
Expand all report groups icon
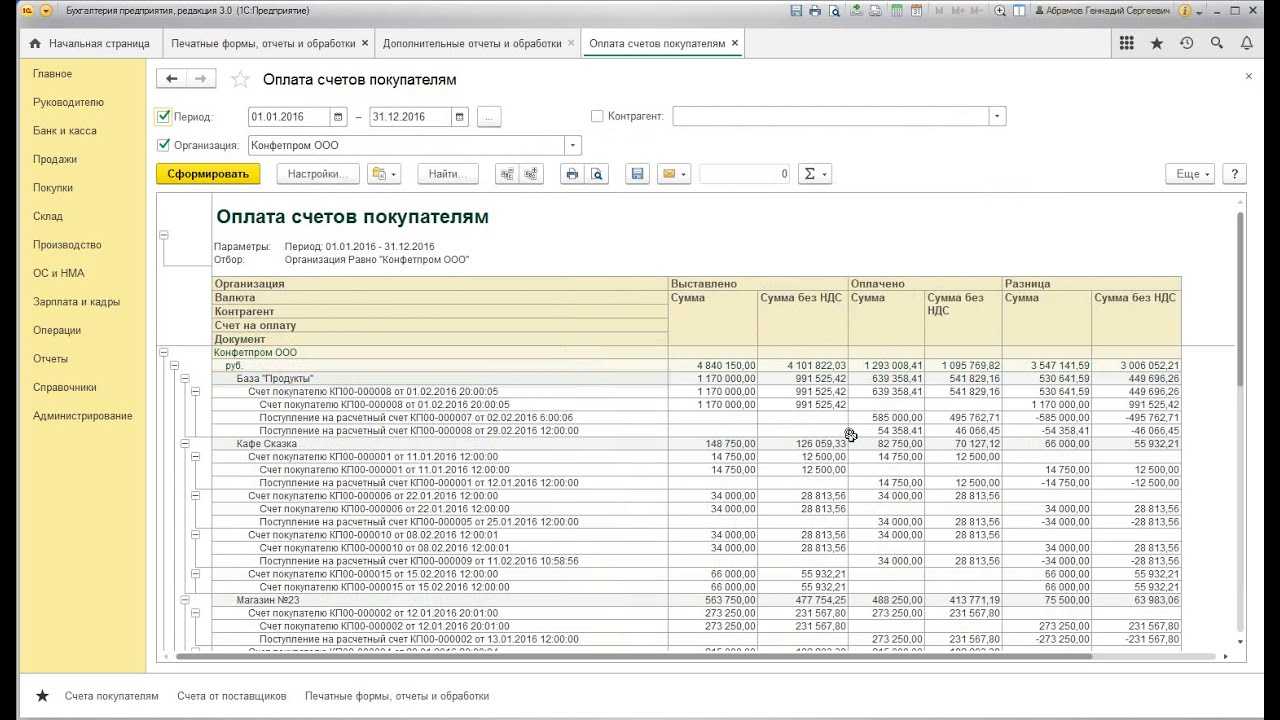(x=531, y=174)
